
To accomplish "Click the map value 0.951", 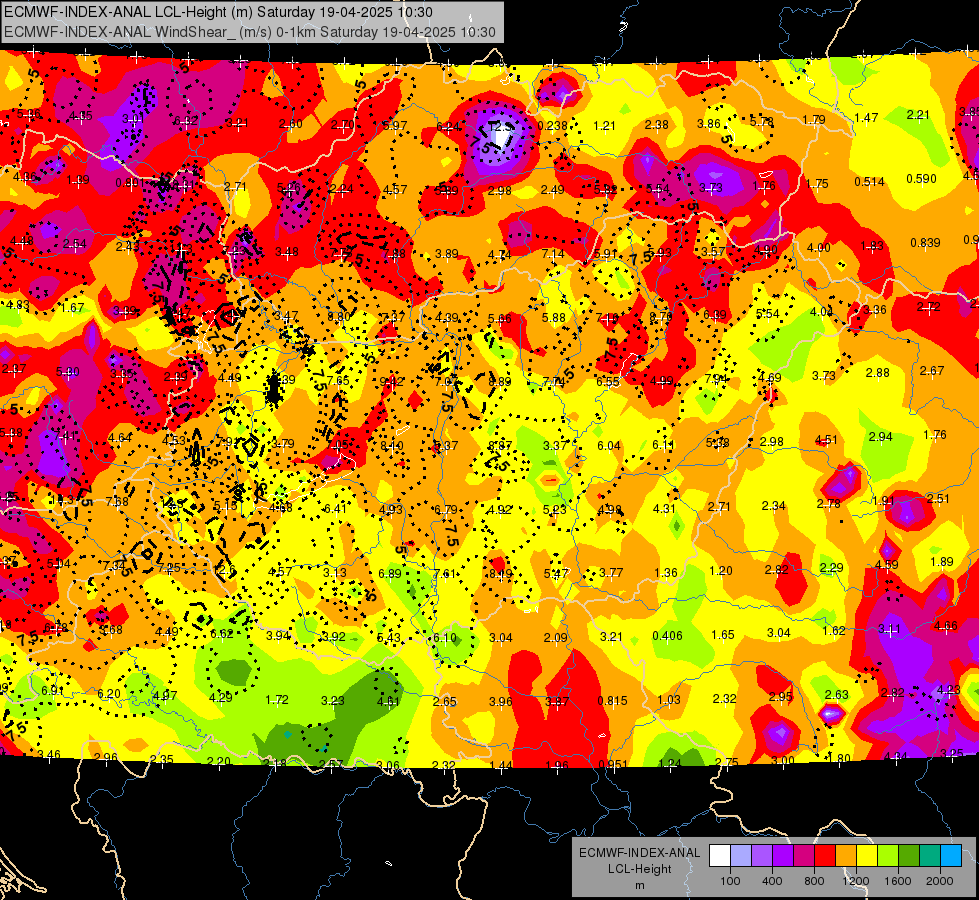I will [612, 765].
